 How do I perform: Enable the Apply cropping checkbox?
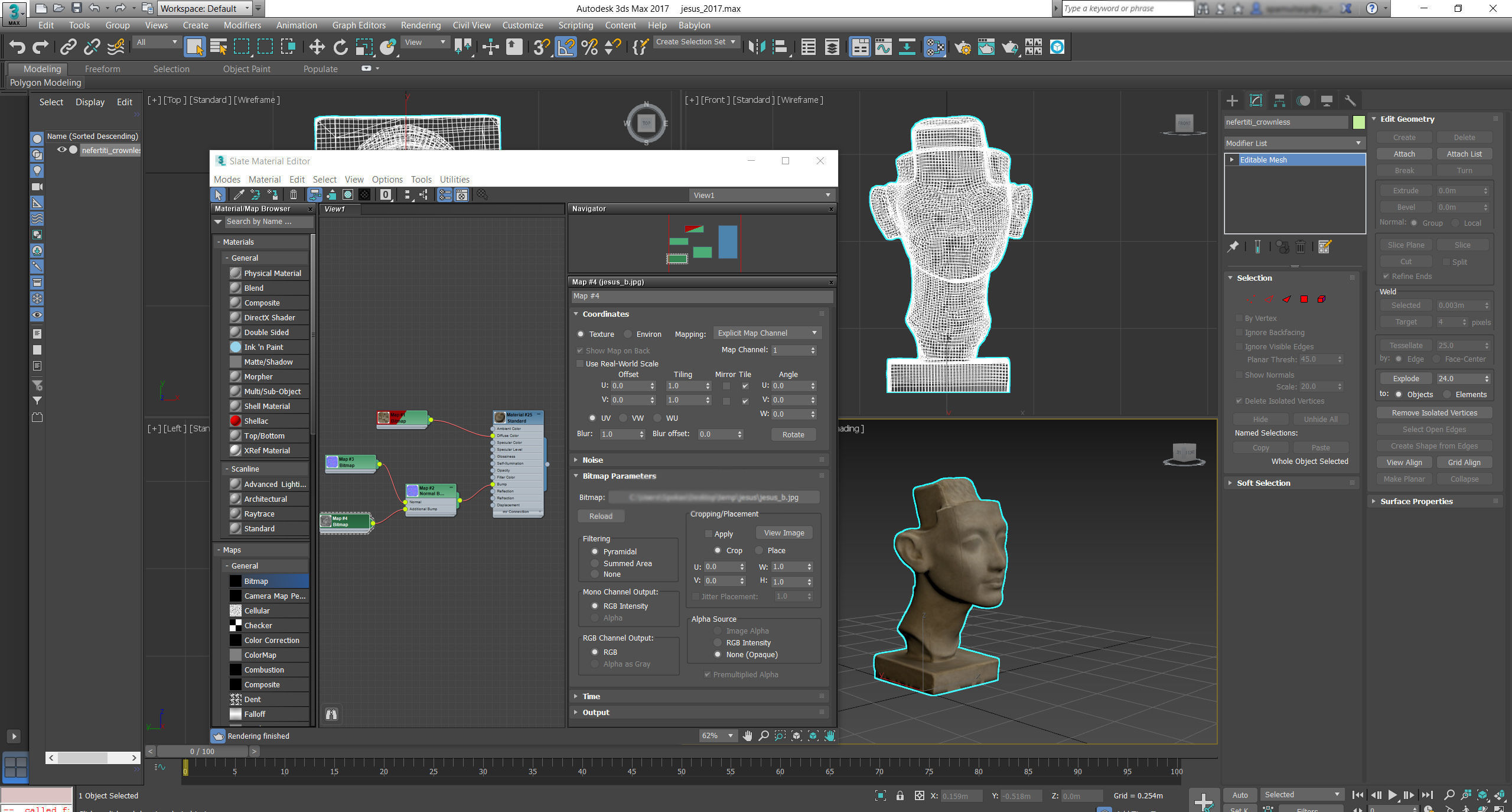pyautogui.click(x=709, y=534)
